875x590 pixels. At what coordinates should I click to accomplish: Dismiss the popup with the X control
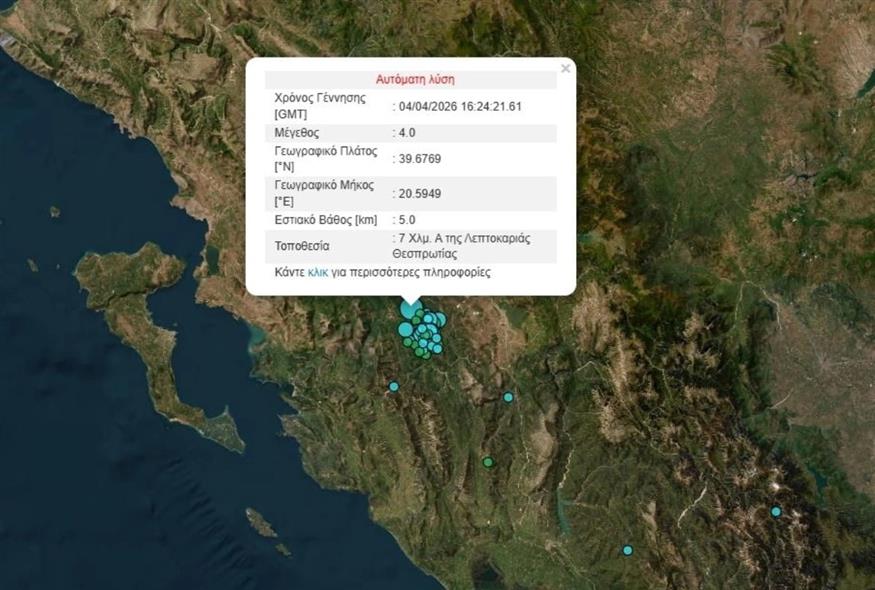[x=565, y=67]
